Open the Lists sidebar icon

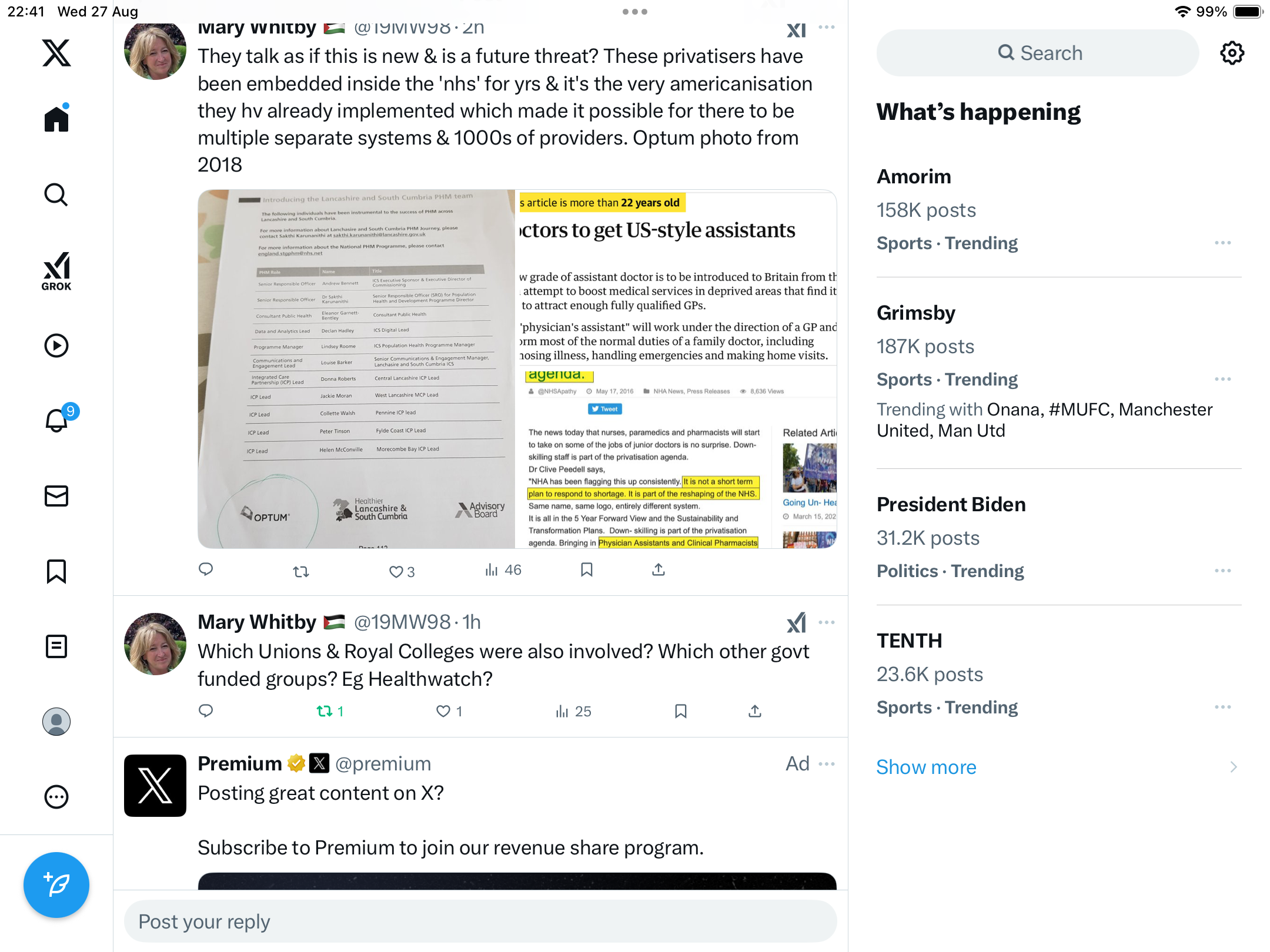(x=56, y=646)
